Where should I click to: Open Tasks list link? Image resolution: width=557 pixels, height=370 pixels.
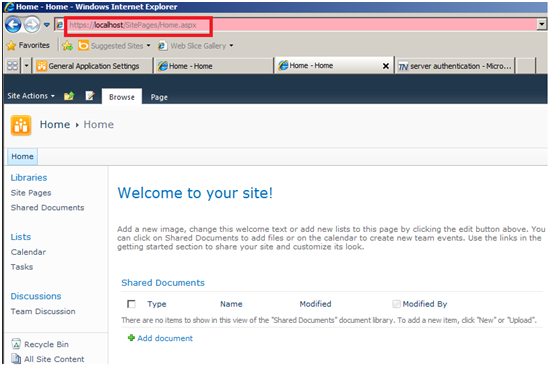coord(22,267)
